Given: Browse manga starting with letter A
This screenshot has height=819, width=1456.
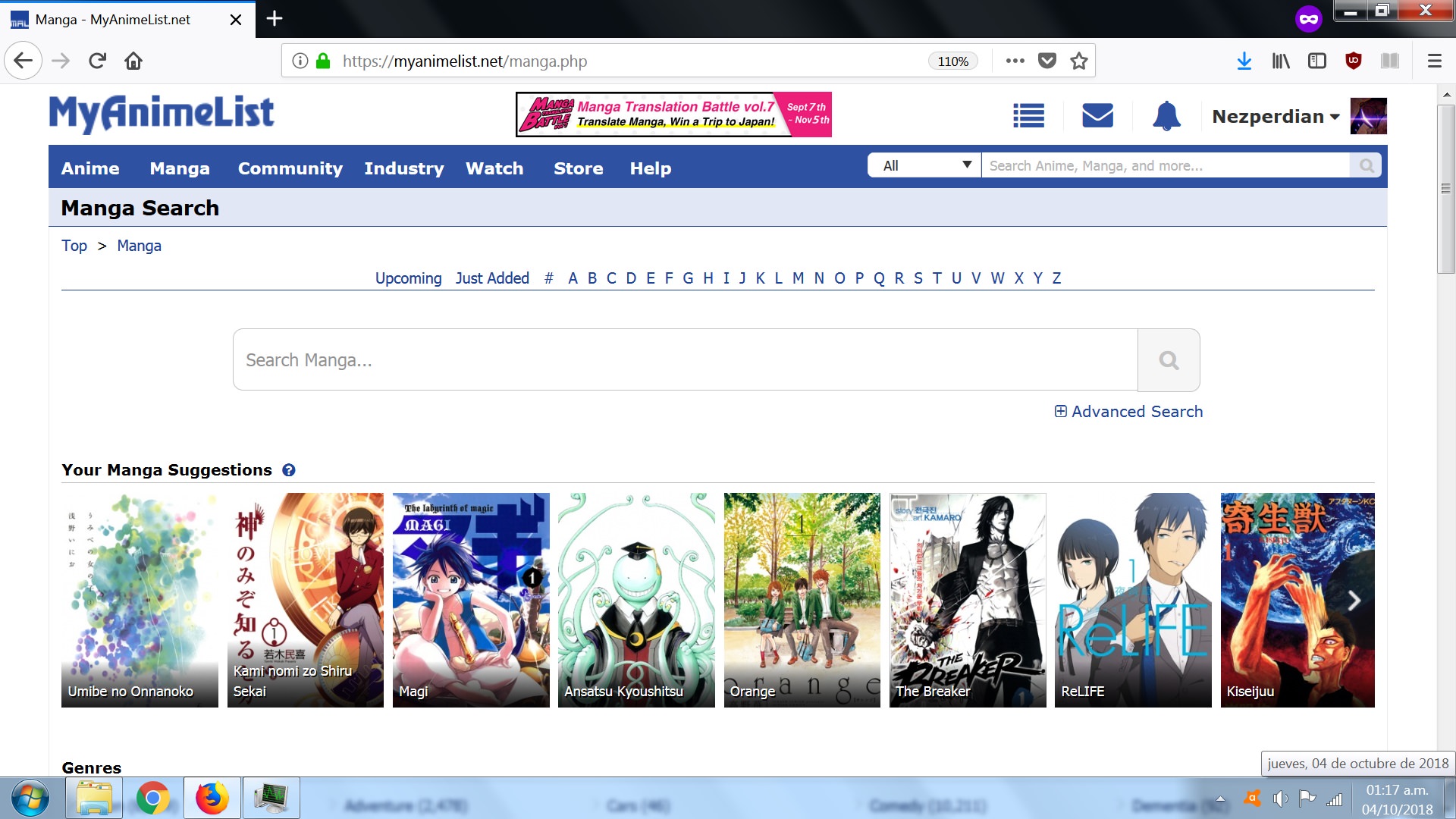Looking at the screenshot, I should tap(573, 278).
